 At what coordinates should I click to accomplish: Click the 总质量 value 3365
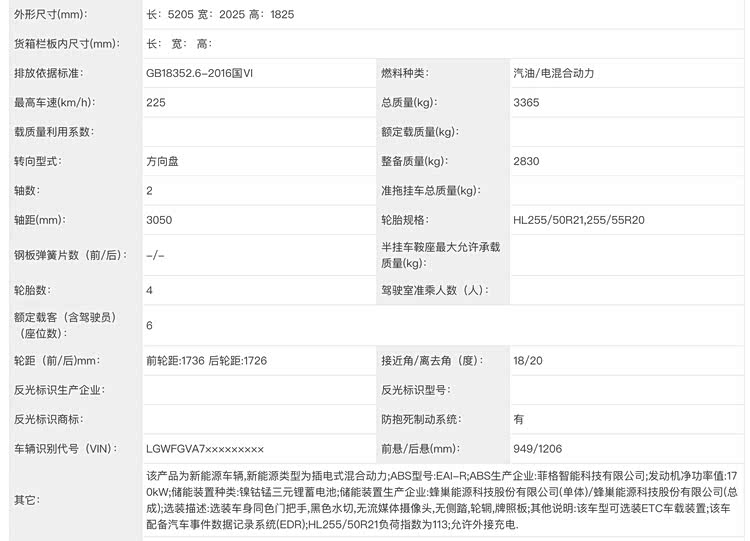pos(527,102)
